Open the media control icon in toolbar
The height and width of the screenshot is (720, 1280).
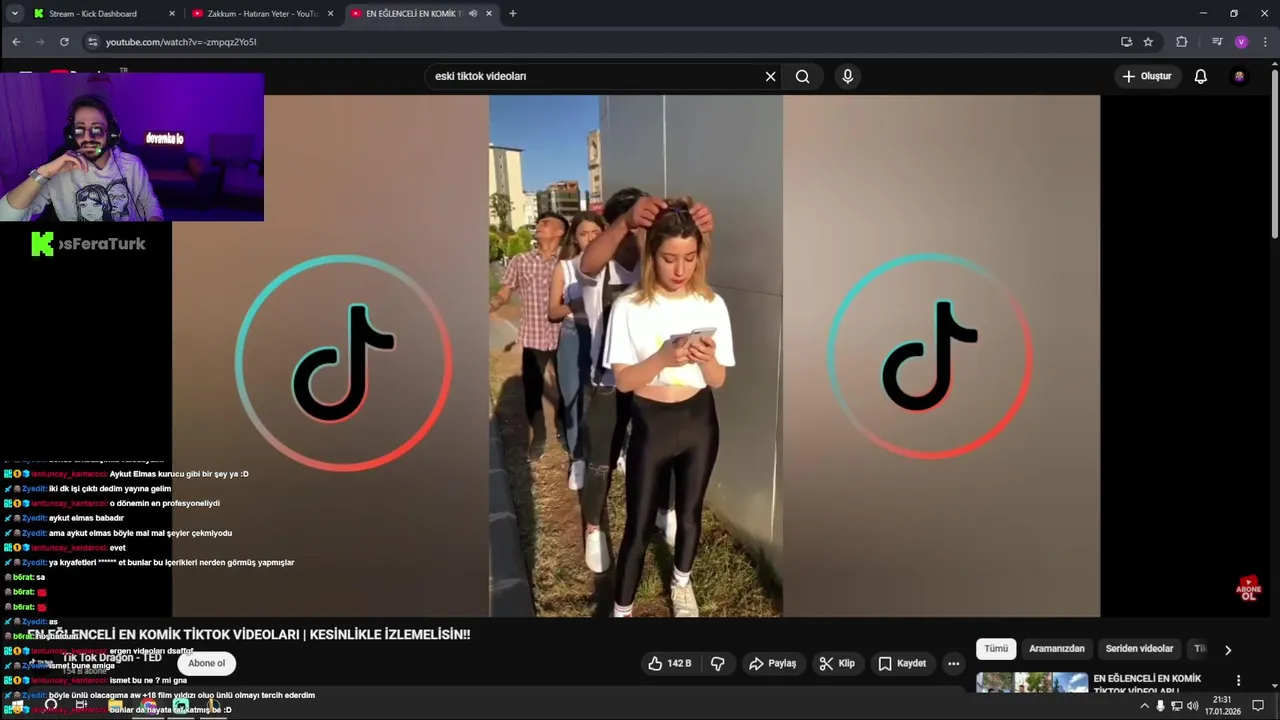coord(1217,42)
